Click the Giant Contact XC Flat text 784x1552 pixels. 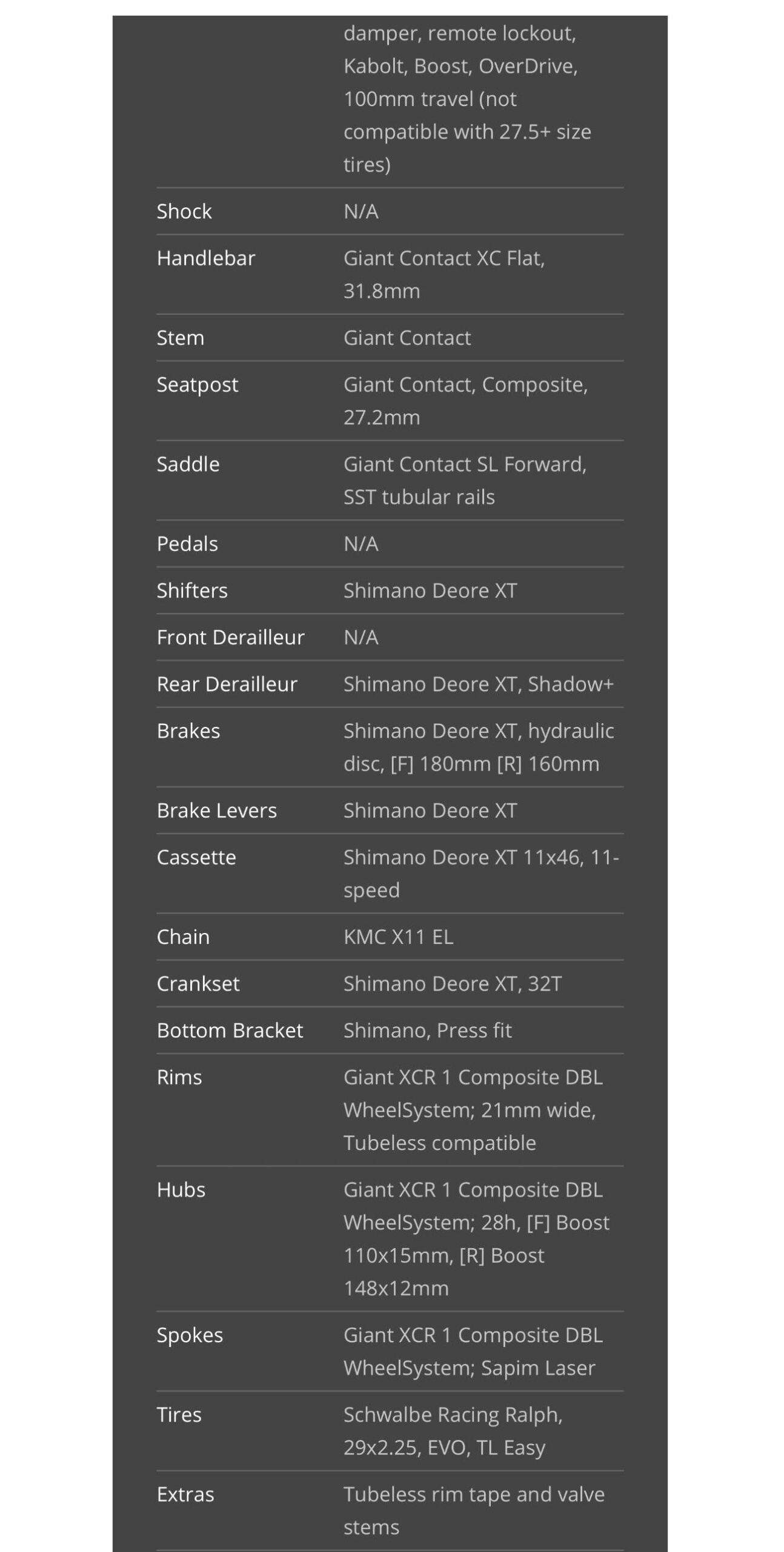(443, 259)
